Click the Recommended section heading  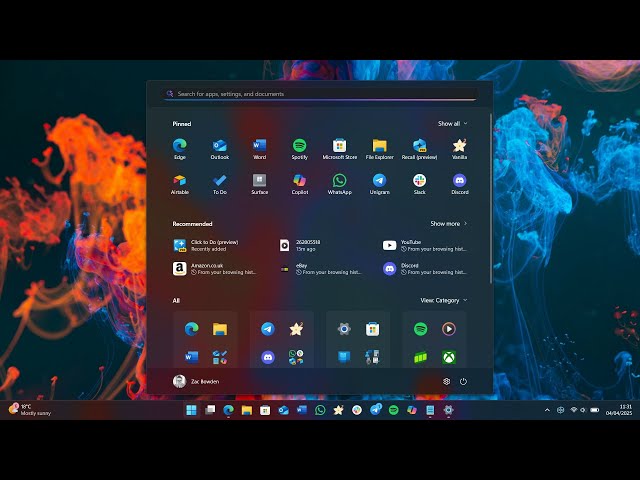point(192,224)
